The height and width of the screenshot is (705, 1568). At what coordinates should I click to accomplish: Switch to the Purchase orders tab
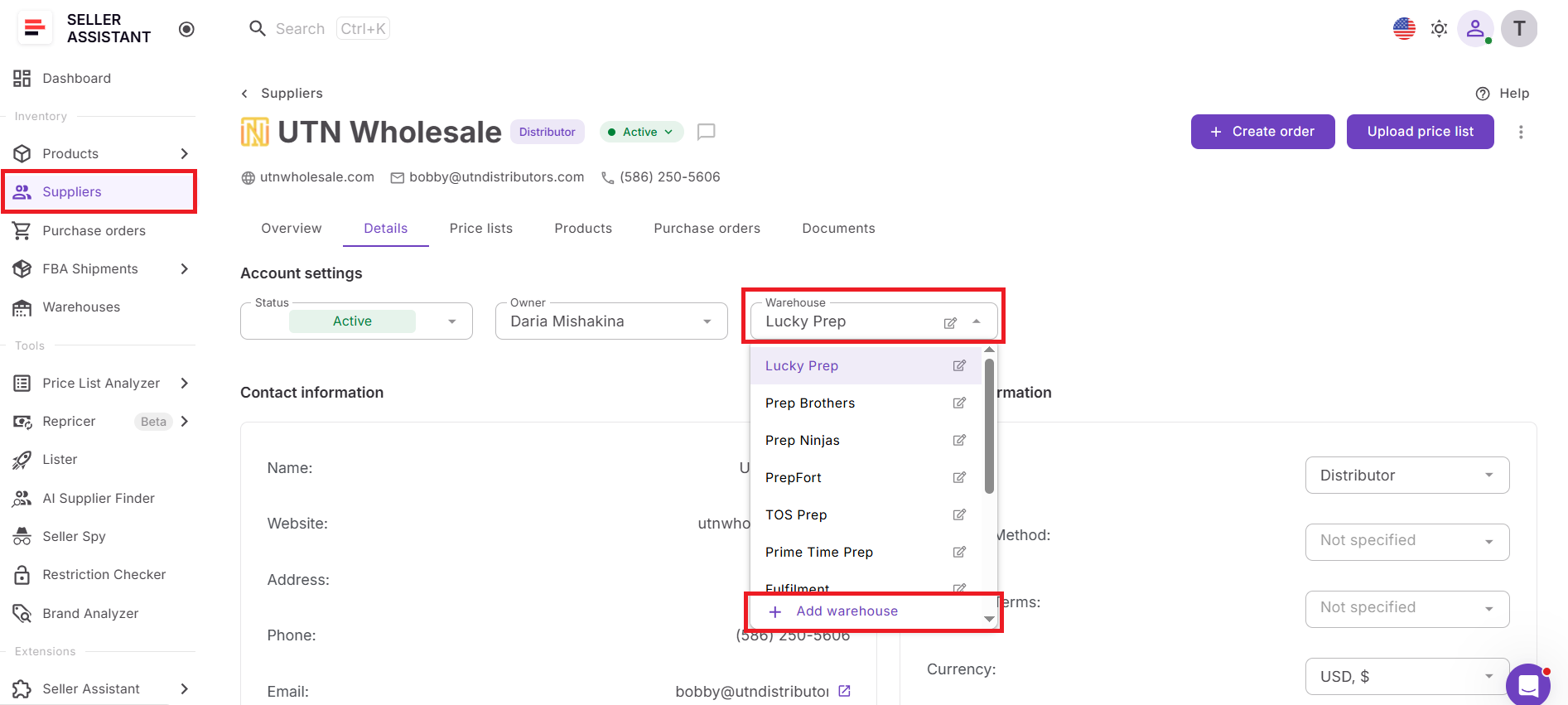707,228
